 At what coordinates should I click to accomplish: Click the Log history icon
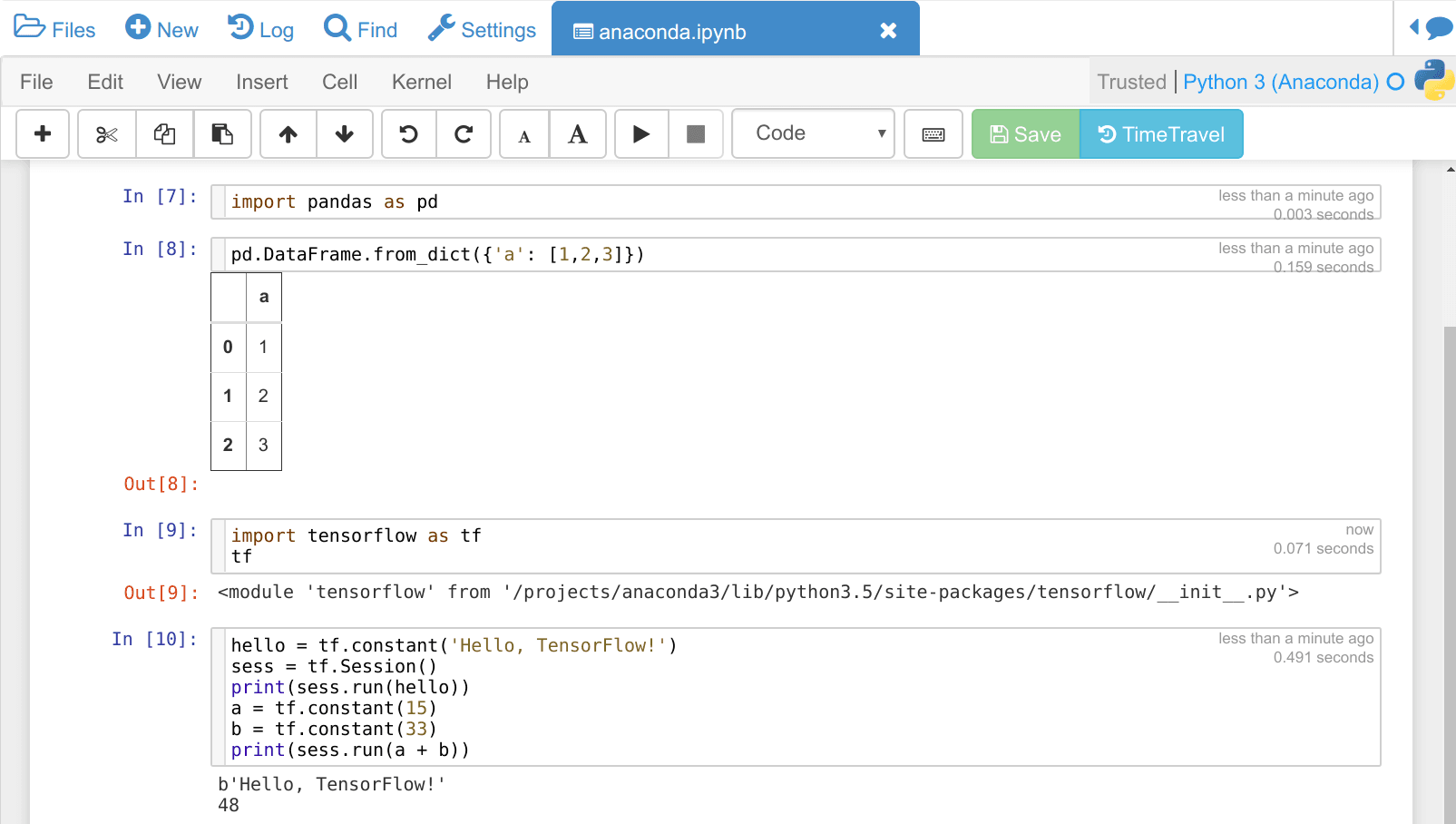(x=260, y=28)
